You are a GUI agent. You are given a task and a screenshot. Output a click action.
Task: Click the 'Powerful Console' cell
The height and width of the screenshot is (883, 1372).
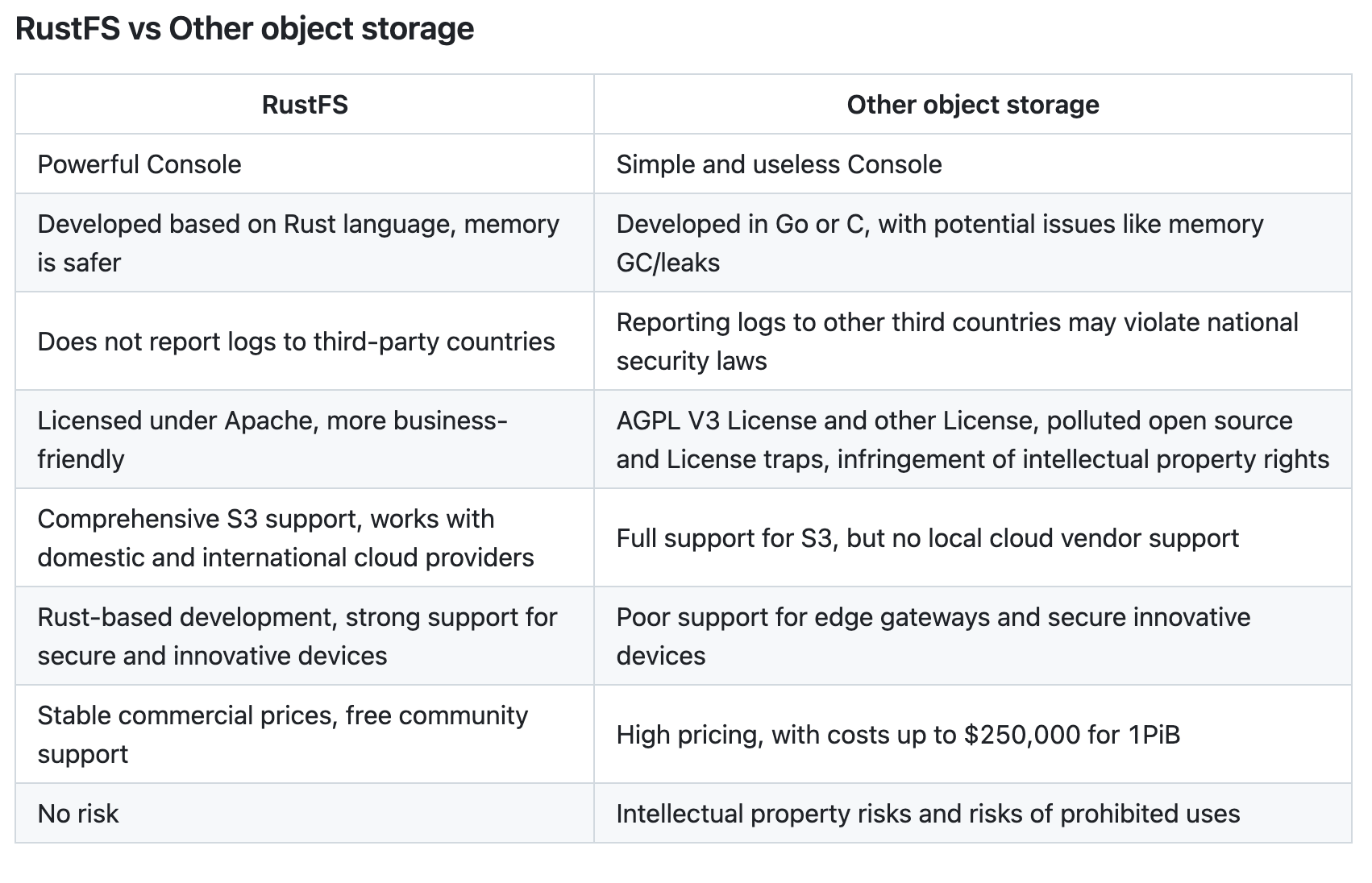(305, 164)
